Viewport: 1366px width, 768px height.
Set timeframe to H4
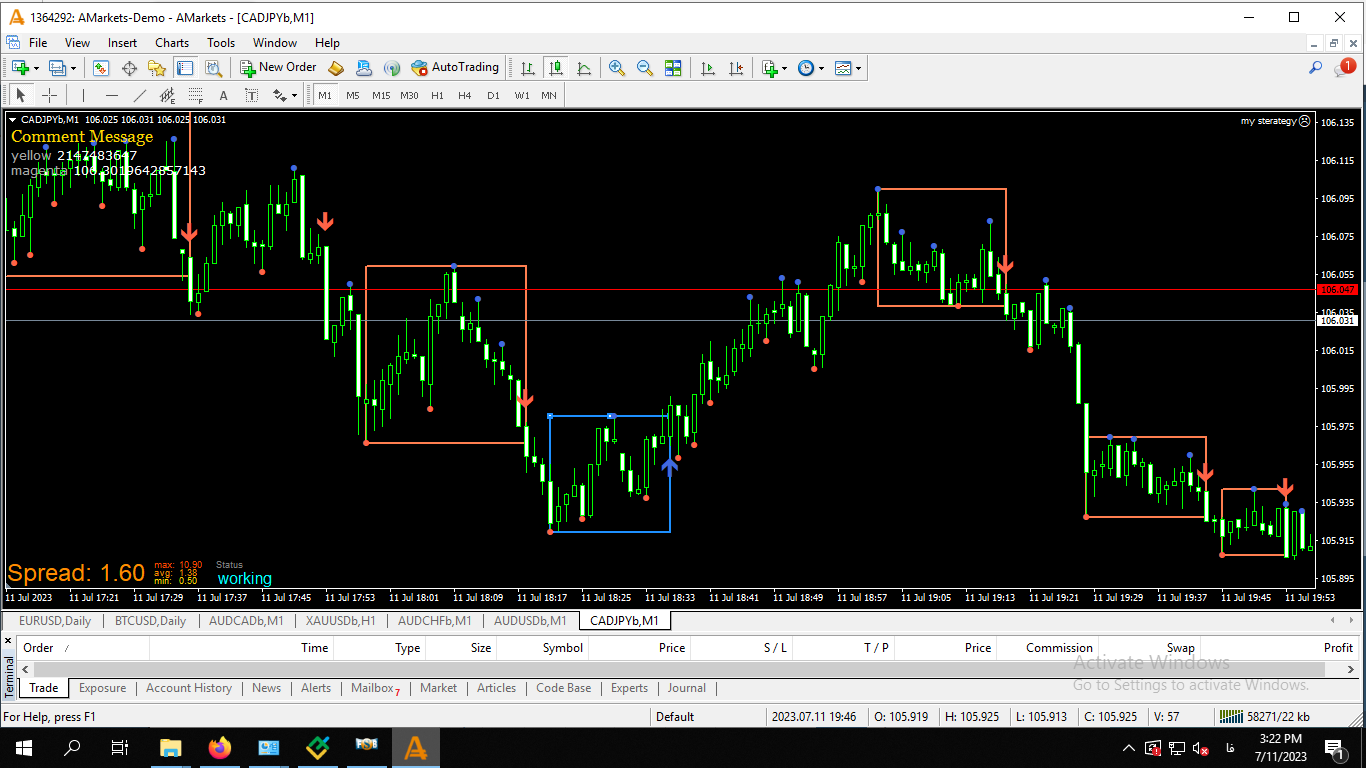pos(465,95)
